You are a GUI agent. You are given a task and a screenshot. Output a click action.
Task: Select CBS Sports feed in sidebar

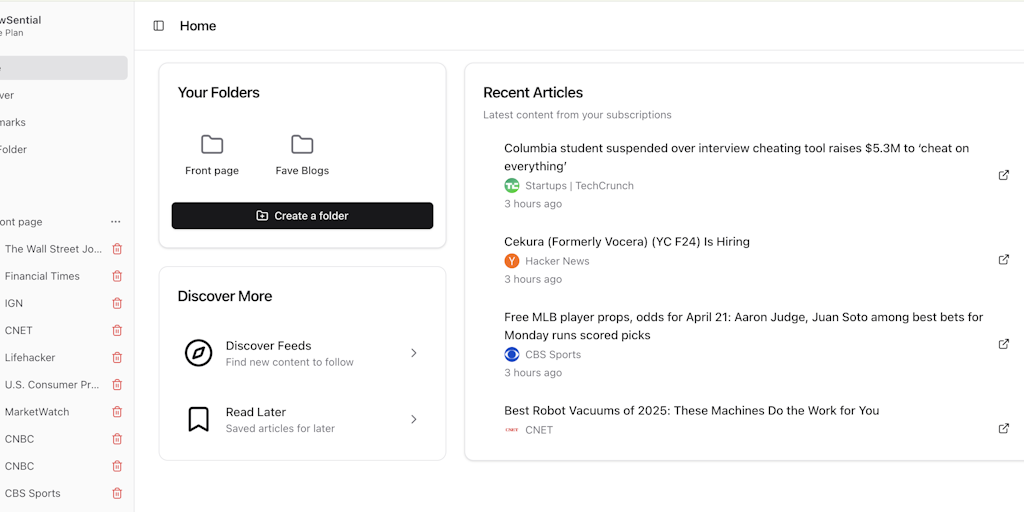click(x=33, y=493)
